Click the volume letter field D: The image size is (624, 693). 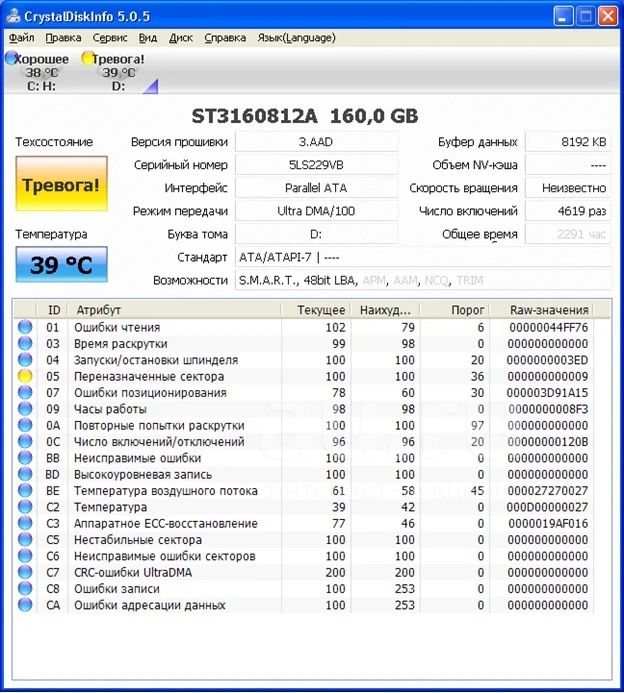[316, 234]
